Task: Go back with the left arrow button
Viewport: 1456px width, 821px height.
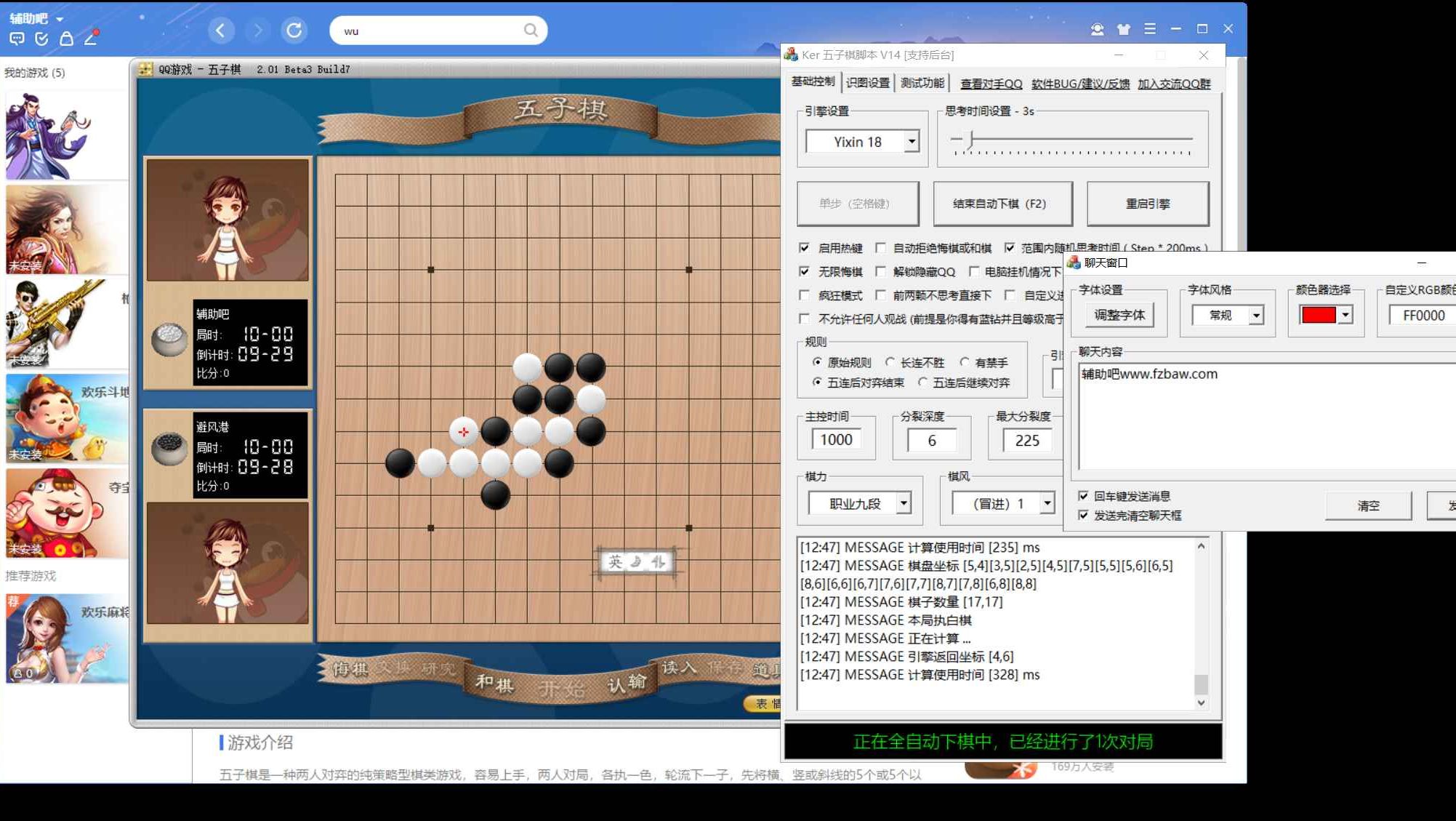Action: coord(221,30)
